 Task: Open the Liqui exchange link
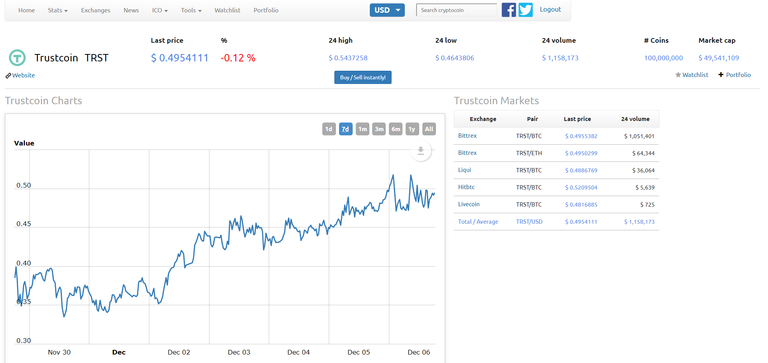pos(464,170)
